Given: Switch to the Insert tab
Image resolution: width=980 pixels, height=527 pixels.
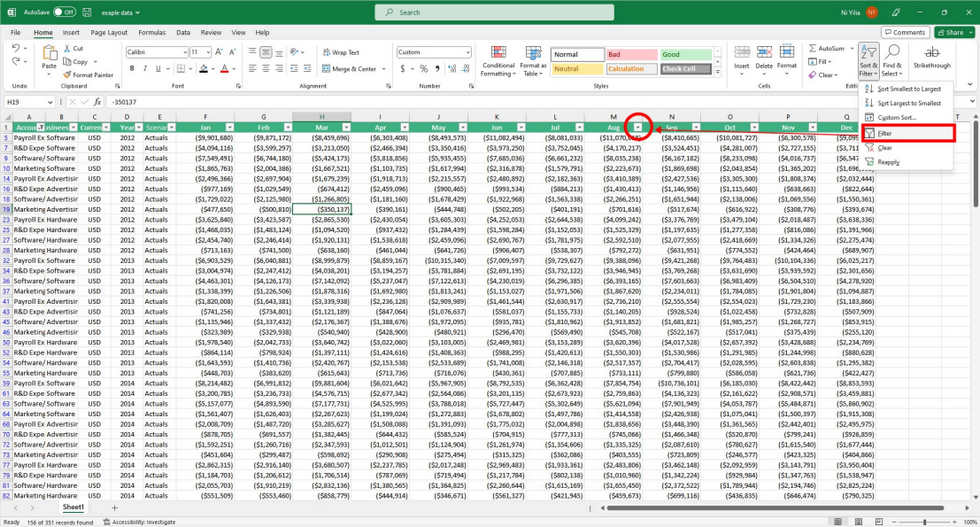Looking at the screenshot, I should (x=71, y=33).
